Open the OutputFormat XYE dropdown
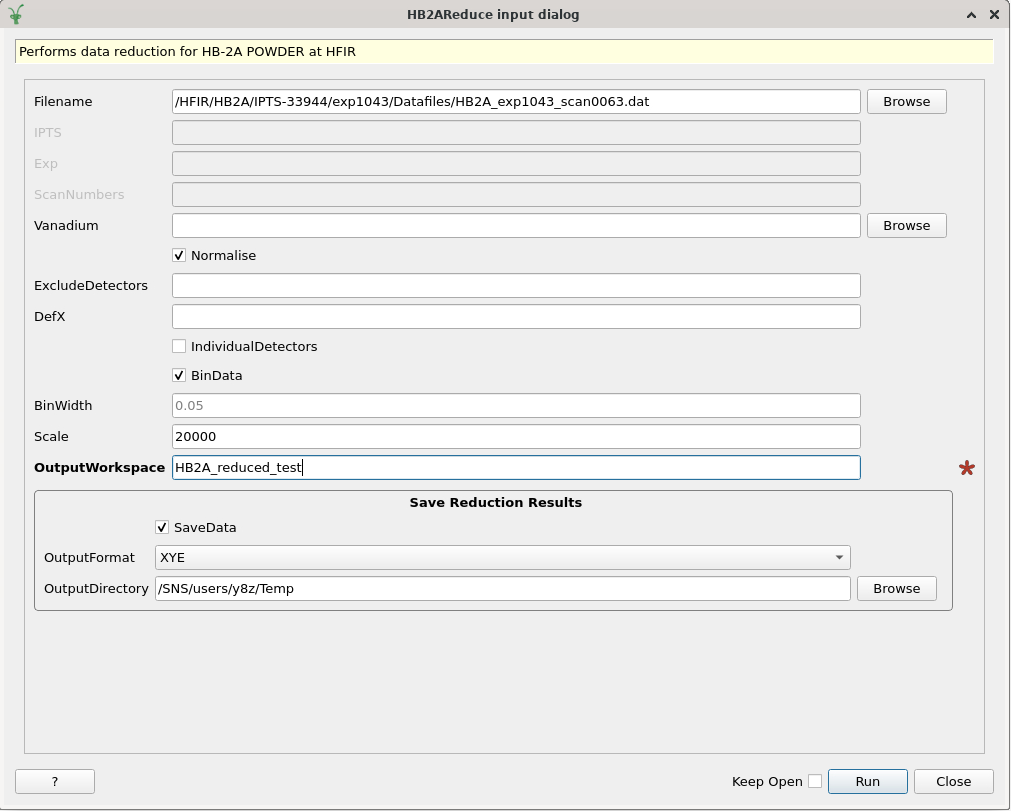The height and width of the screenshot is (811, 1011). [502, 558]
